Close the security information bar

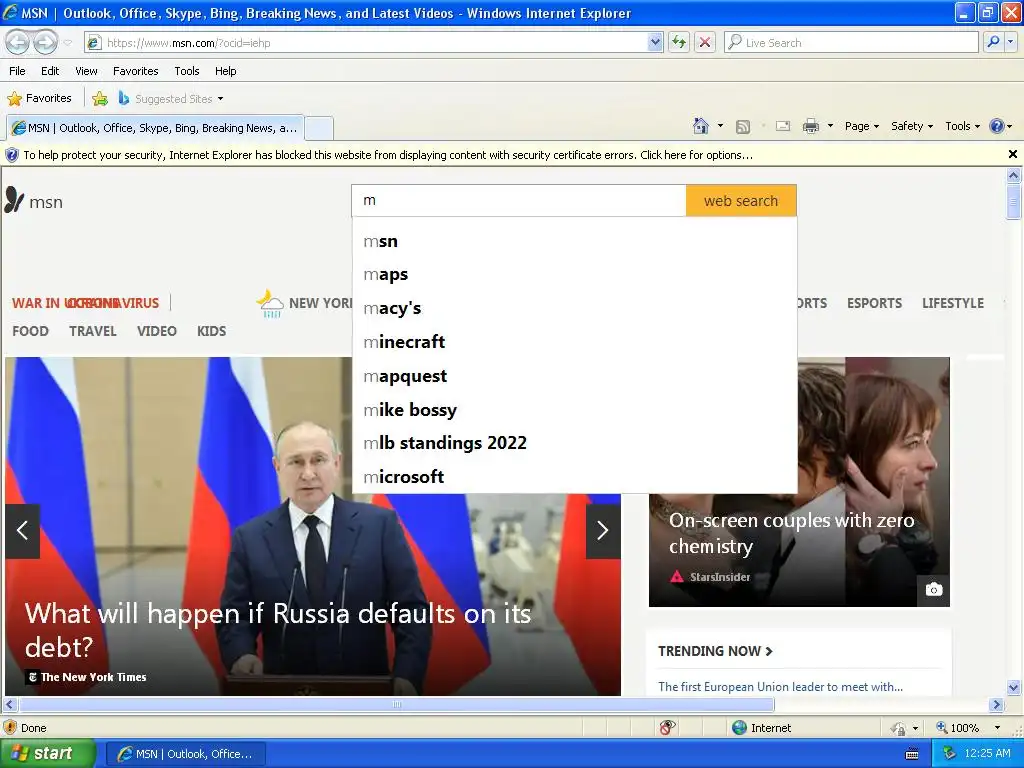[x=1013, y=155]
